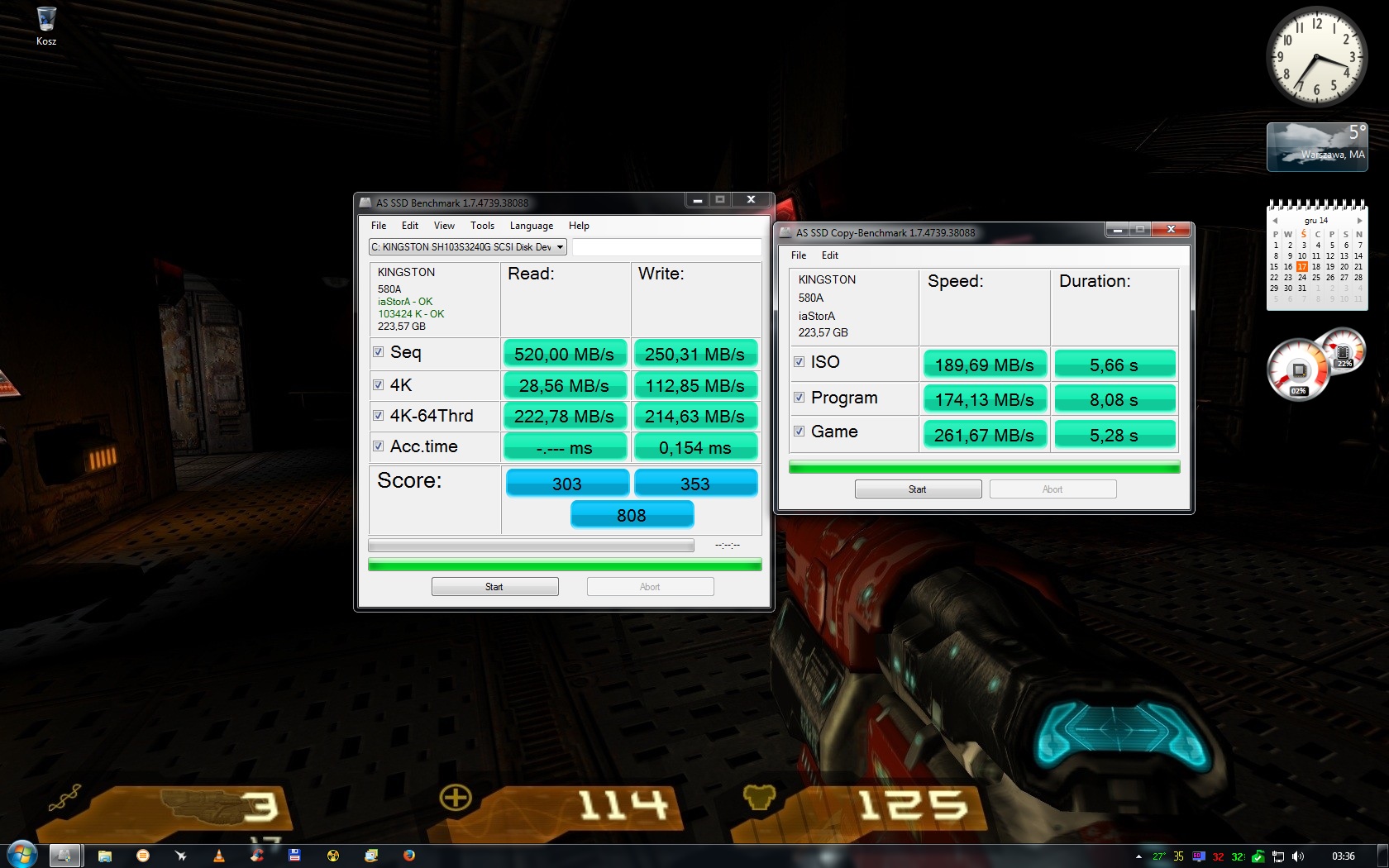Open the green checkmark security tray icon
Viewport: 1389px width, 868px height.
point(1258,856)
